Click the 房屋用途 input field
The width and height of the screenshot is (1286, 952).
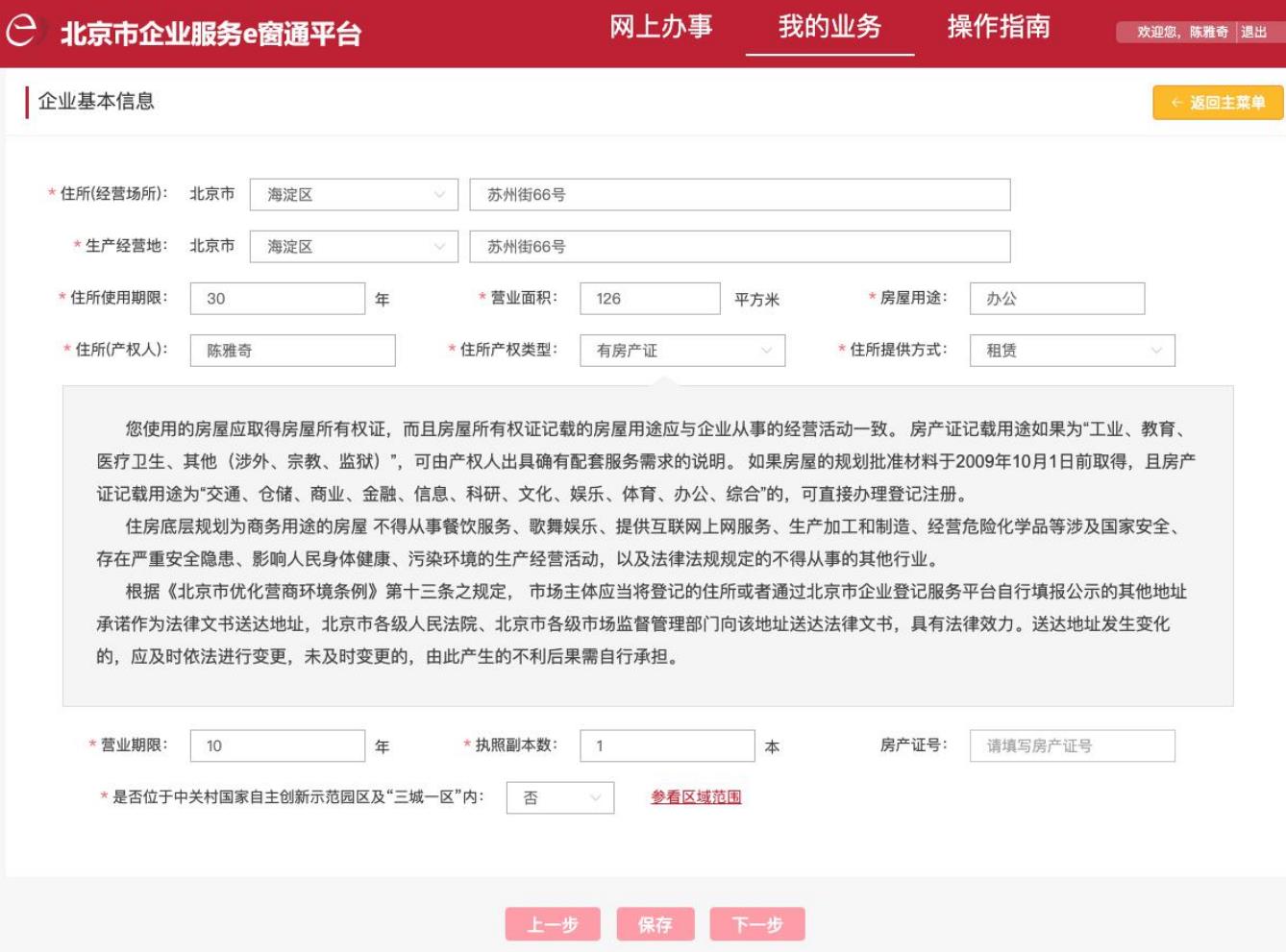click(1056, 299)
